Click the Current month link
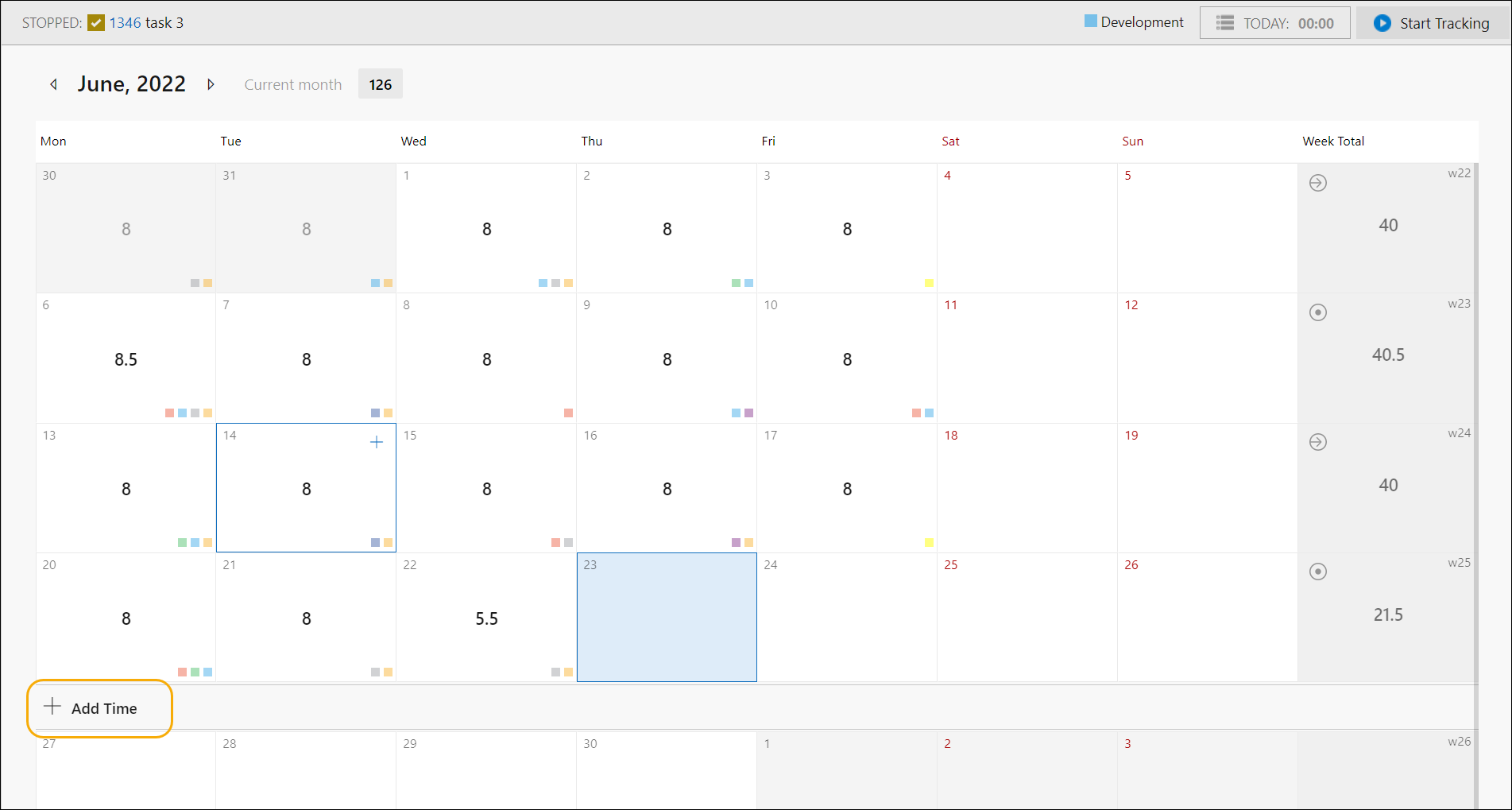Viewport: 1512px width, 810px height. (x=293, y=84)
